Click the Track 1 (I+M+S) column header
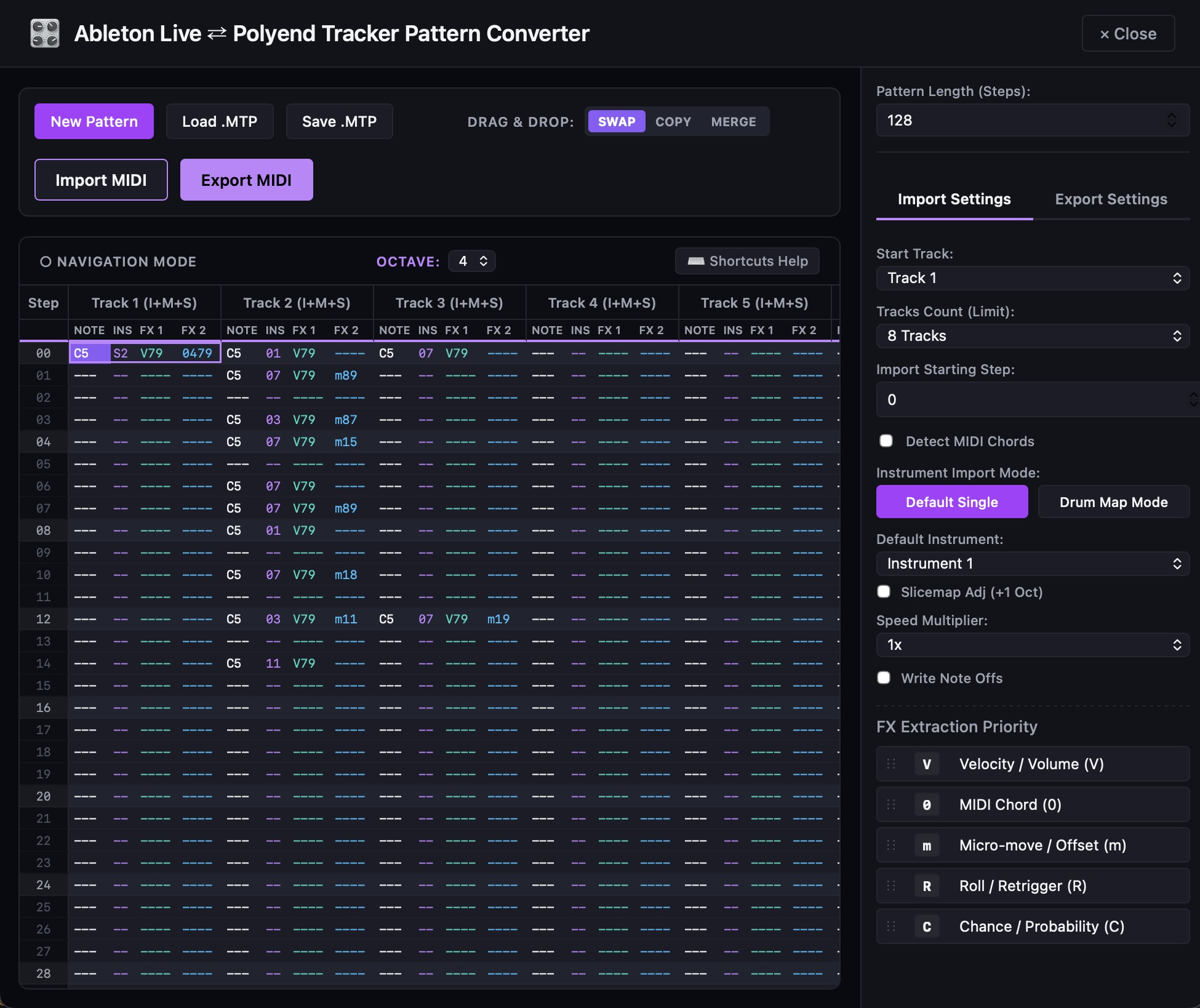 [x=144, y=303]
